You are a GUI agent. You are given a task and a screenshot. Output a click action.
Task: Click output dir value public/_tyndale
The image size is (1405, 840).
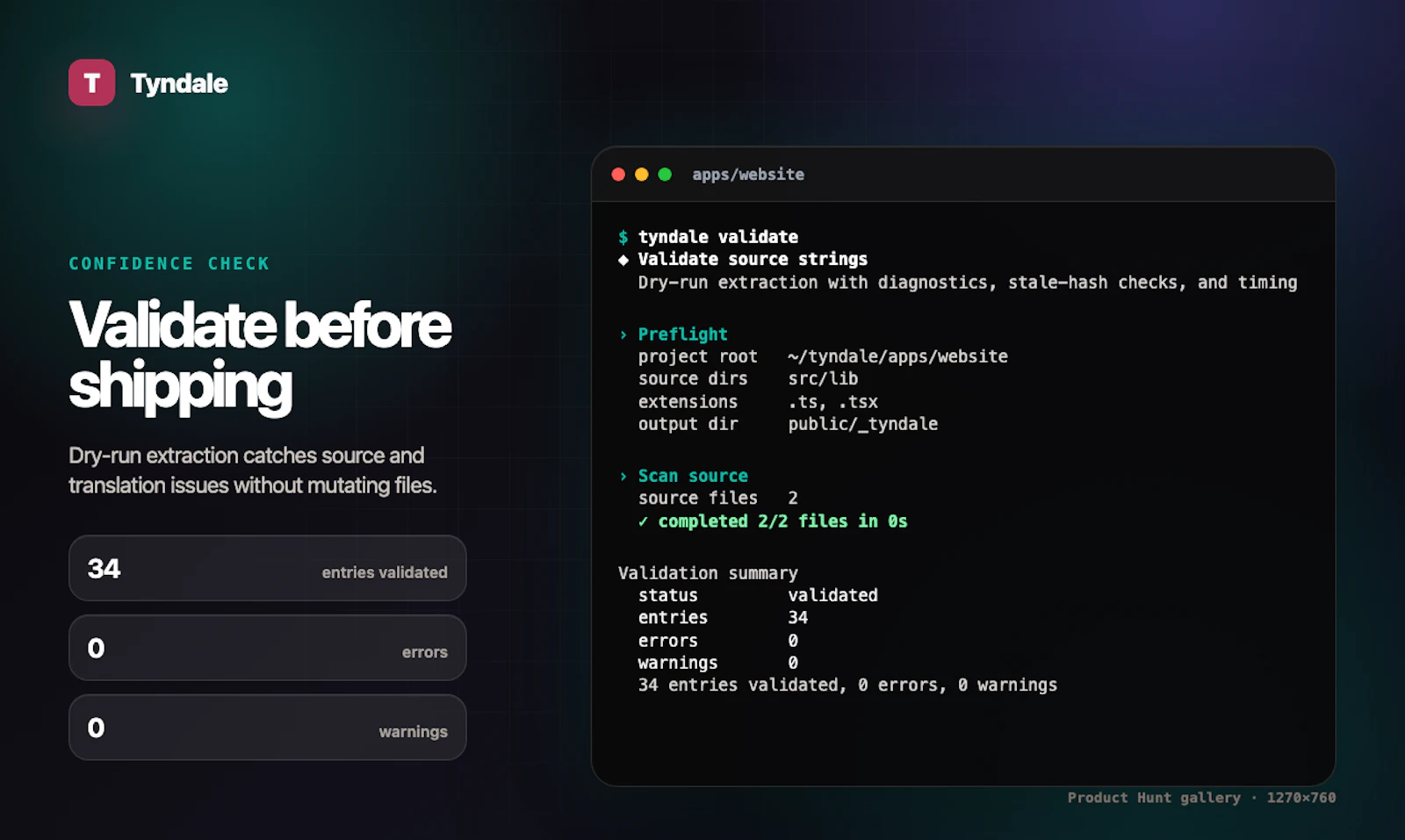pos(862,424)
